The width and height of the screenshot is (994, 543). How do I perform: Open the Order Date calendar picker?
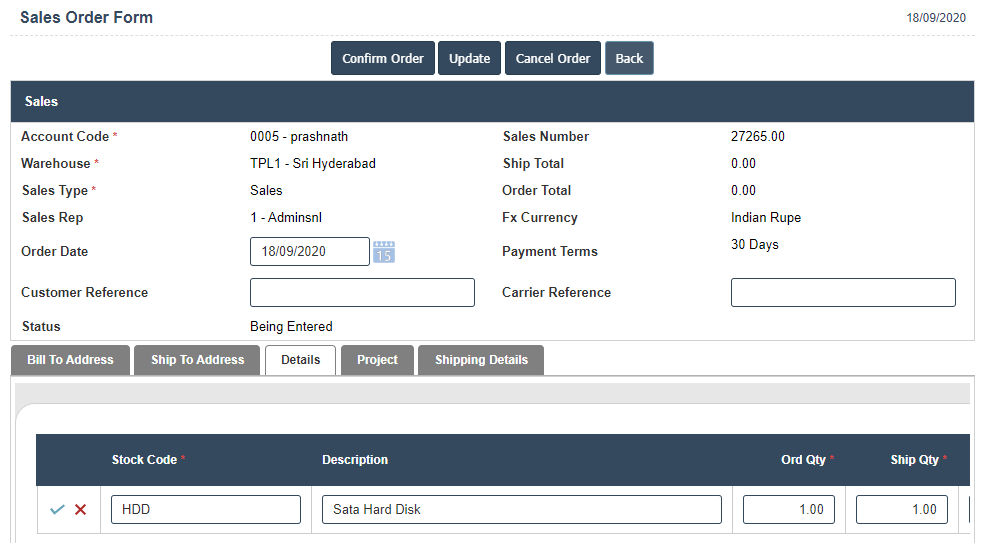[384, 252]
